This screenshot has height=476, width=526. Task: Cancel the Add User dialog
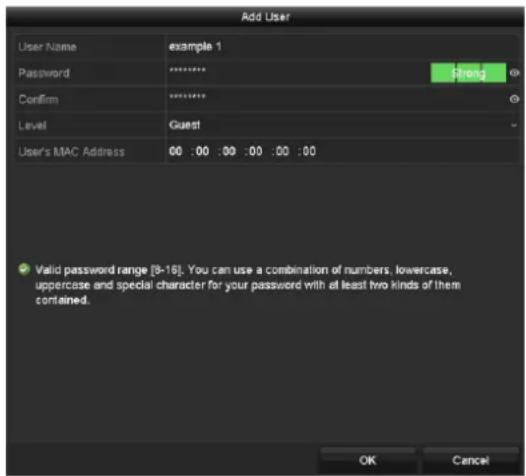tap(471, 460)
